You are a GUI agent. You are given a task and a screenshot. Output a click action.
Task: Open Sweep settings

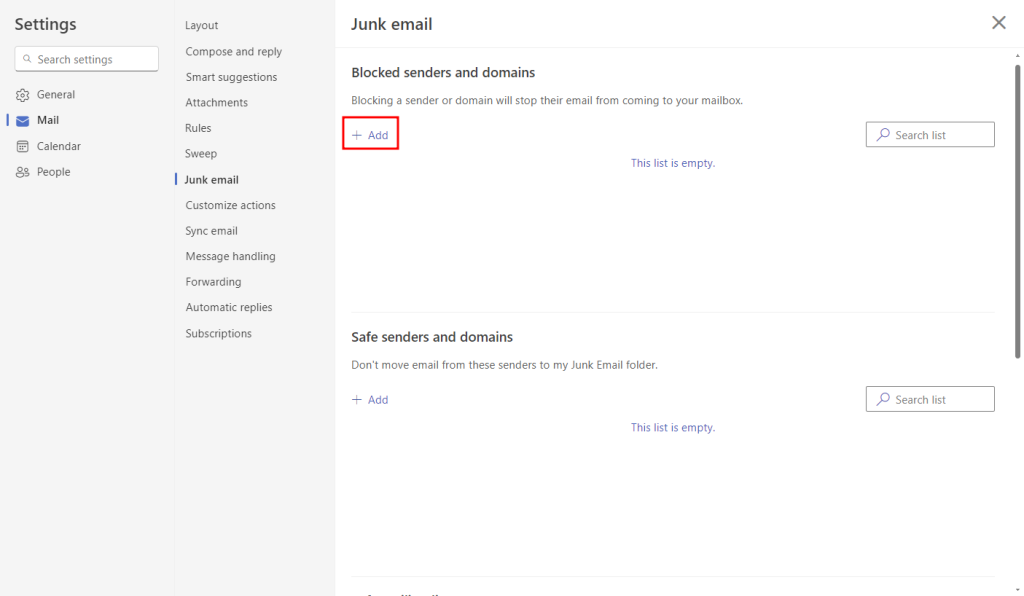click(200, 153)
